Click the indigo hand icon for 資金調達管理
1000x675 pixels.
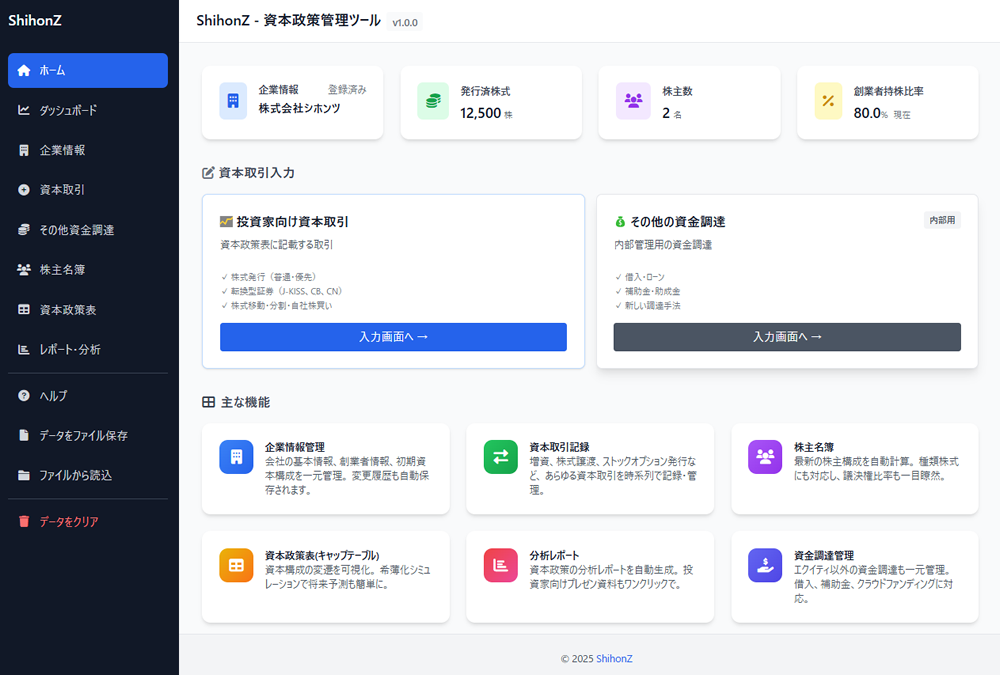point(765,565)
